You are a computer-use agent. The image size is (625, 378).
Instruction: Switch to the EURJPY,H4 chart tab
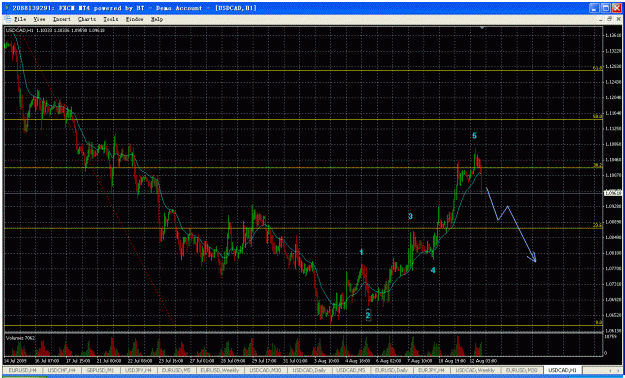coord(432,370)
